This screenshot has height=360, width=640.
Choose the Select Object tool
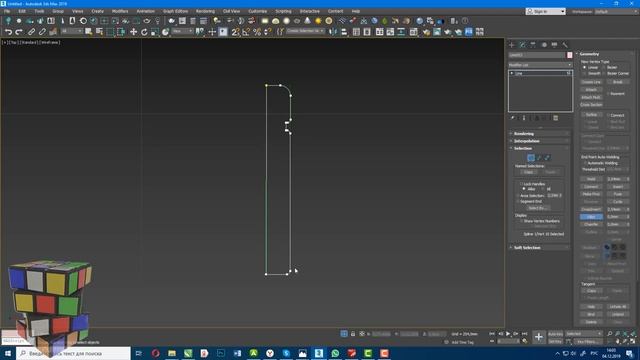click(x=89, y=32)
